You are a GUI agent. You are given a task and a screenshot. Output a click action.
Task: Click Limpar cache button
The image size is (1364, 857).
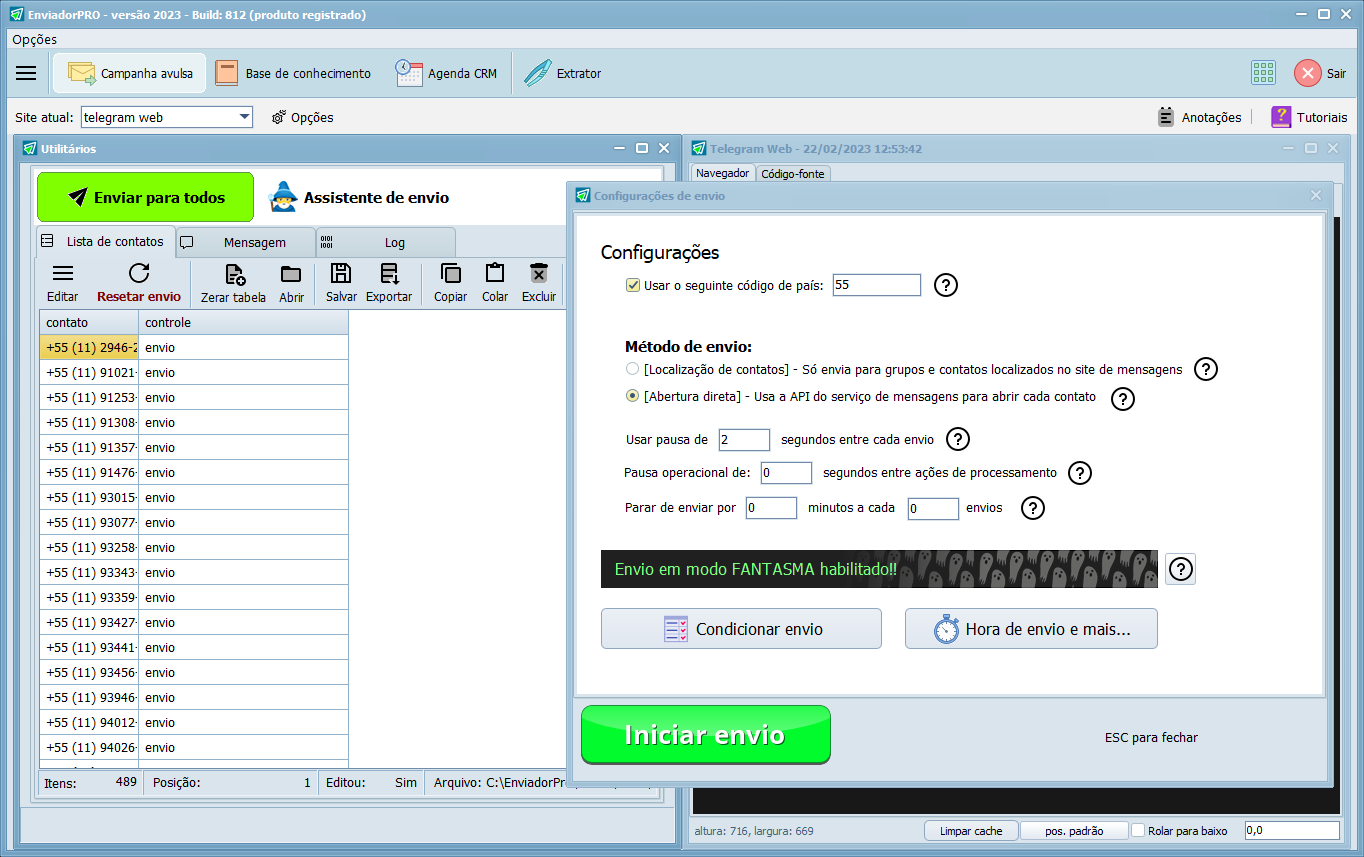tap(971, 831)
